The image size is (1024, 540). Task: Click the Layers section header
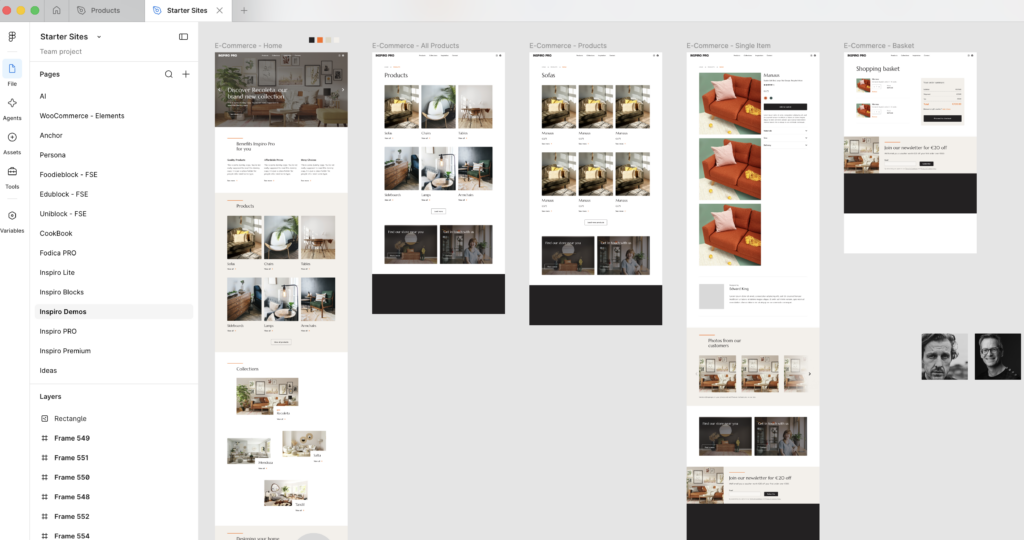(x=50, y=396)
